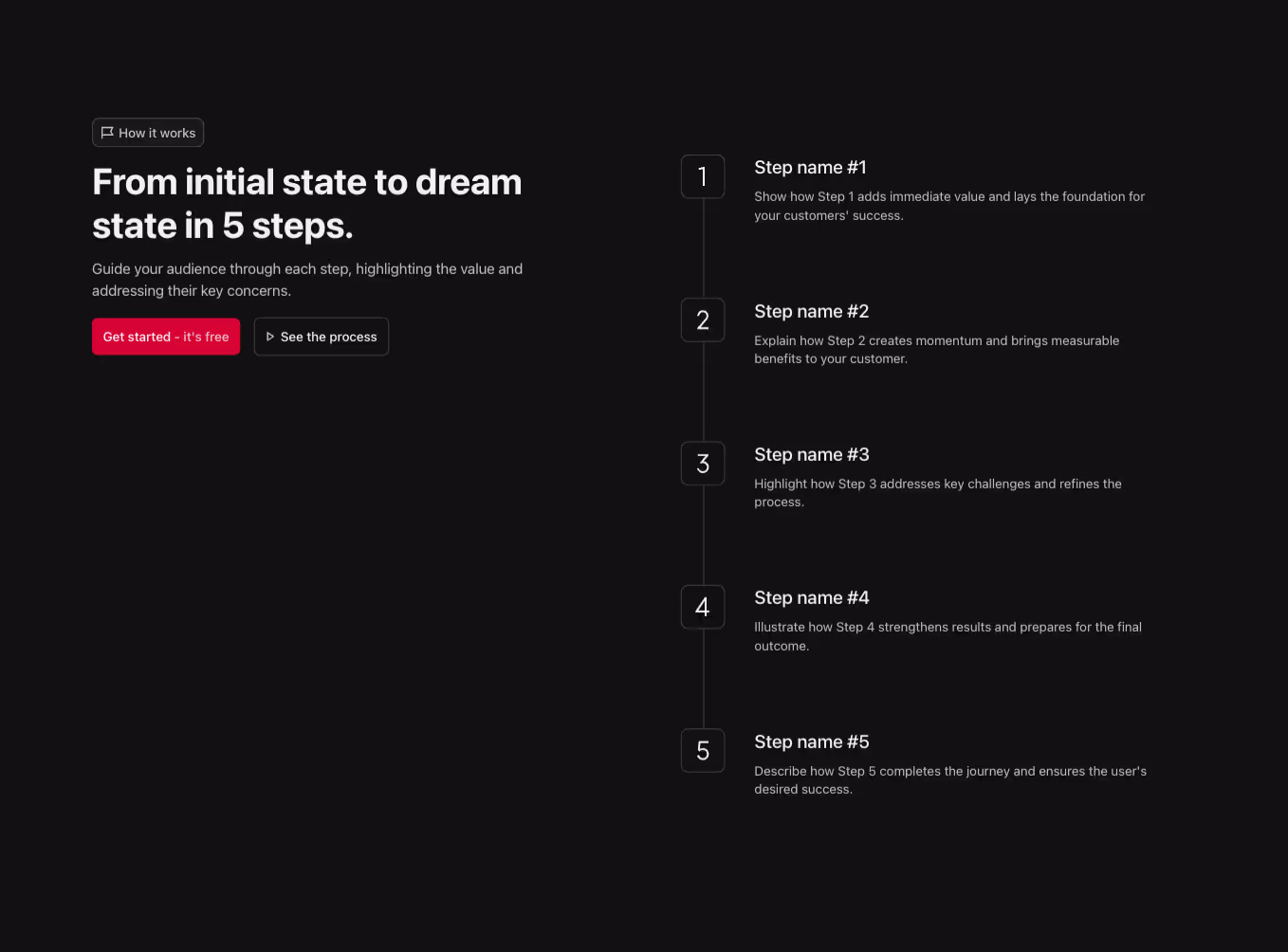Select the Step name #1 heading
The height and width of the screenshot is (952, 1288).
pos(811,167)
